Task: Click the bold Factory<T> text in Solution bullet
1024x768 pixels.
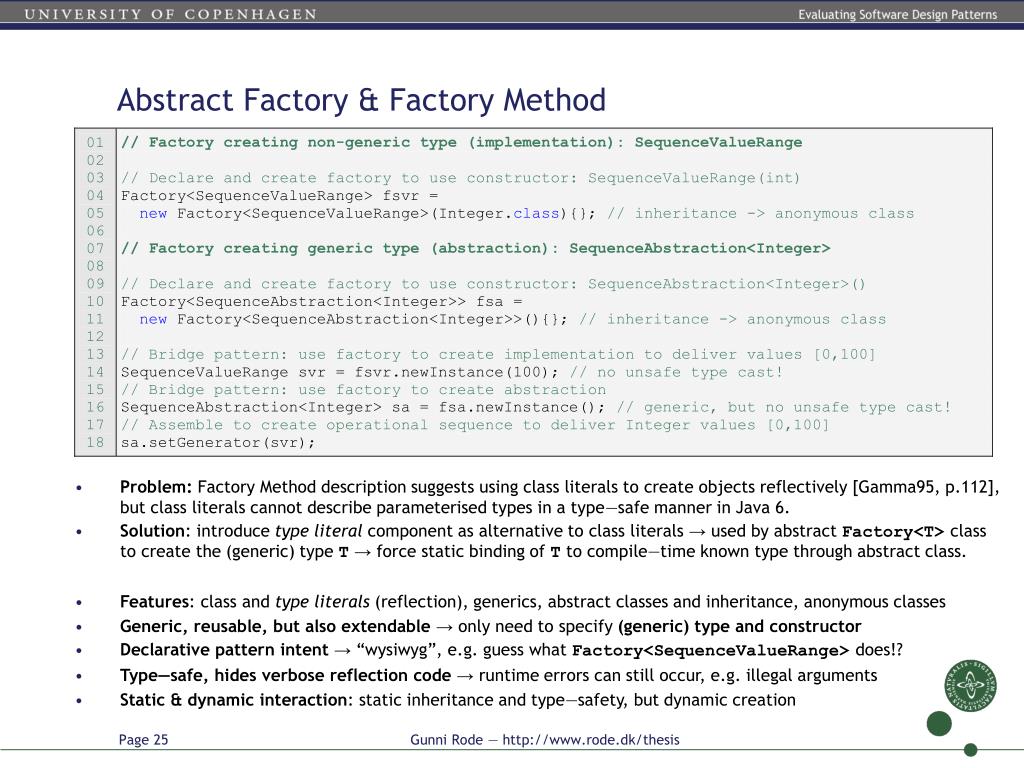Action: coord(893,532)
